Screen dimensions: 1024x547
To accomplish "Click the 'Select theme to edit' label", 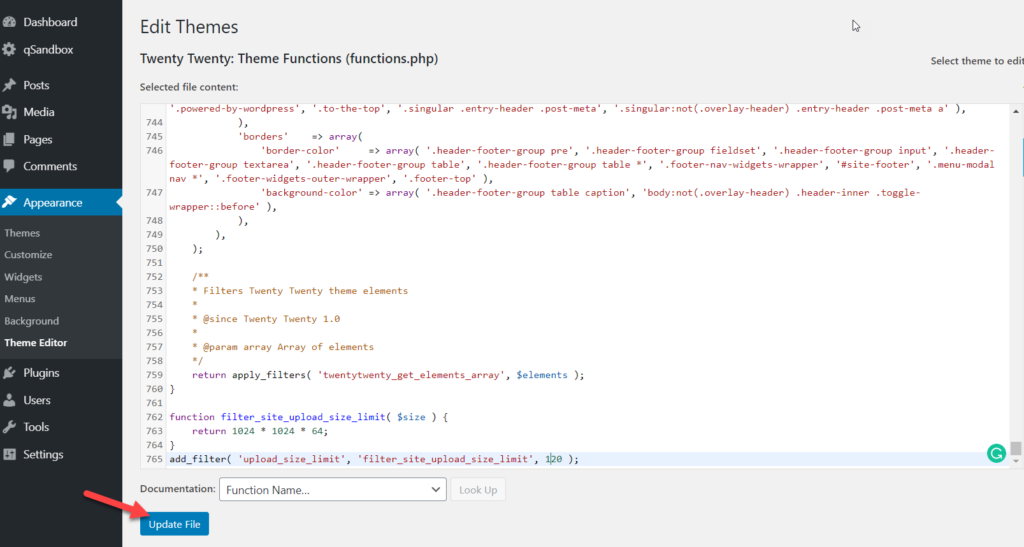I will click(977, 61).
